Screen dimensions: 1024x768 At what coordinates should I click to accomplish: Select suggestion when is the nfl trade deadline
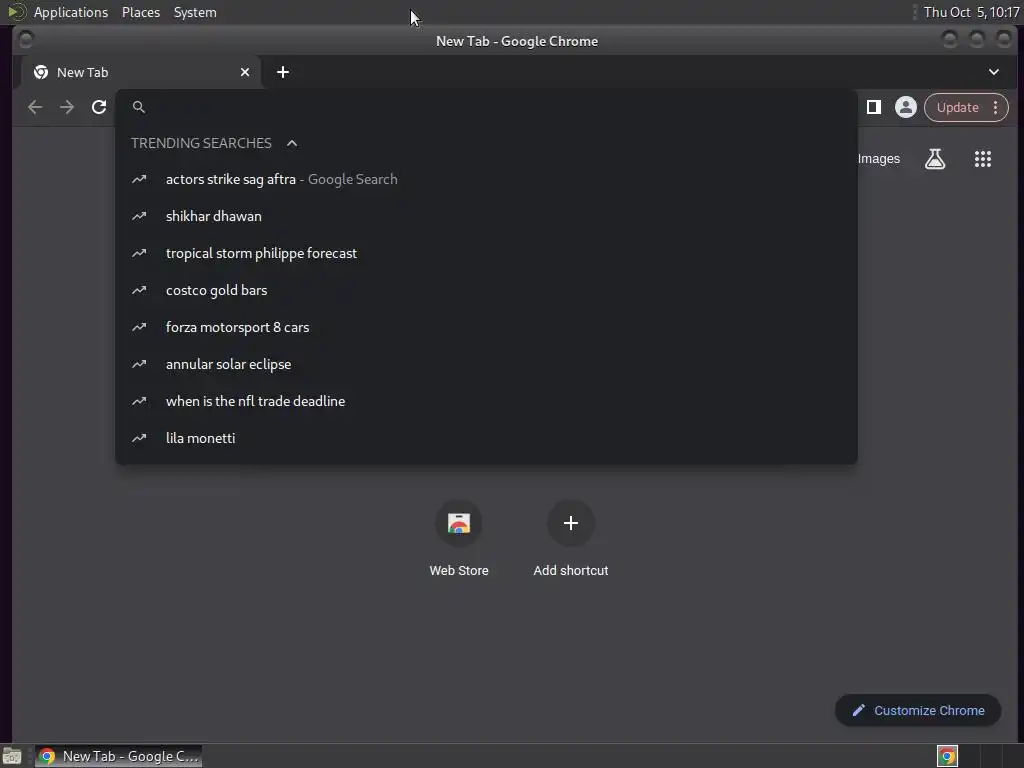click(x=486, y=401)
